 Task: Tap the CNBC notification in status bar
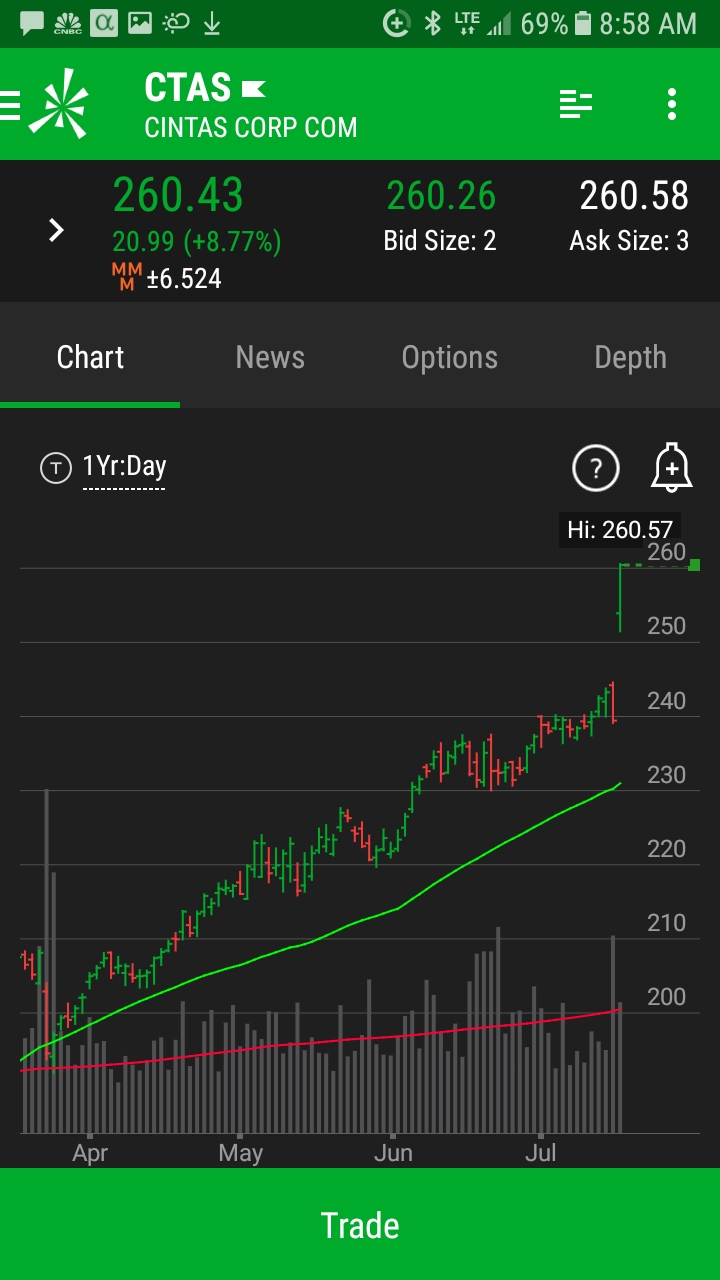tap(67, 23)
